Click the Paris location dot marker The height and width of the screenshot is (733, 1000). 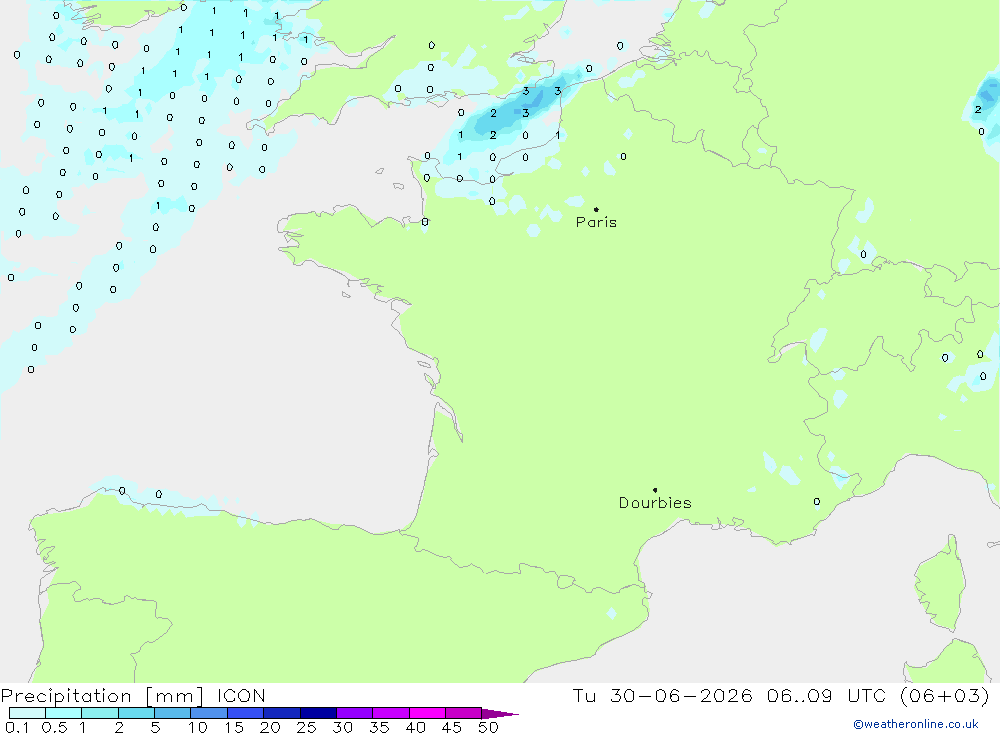(596, 209)
